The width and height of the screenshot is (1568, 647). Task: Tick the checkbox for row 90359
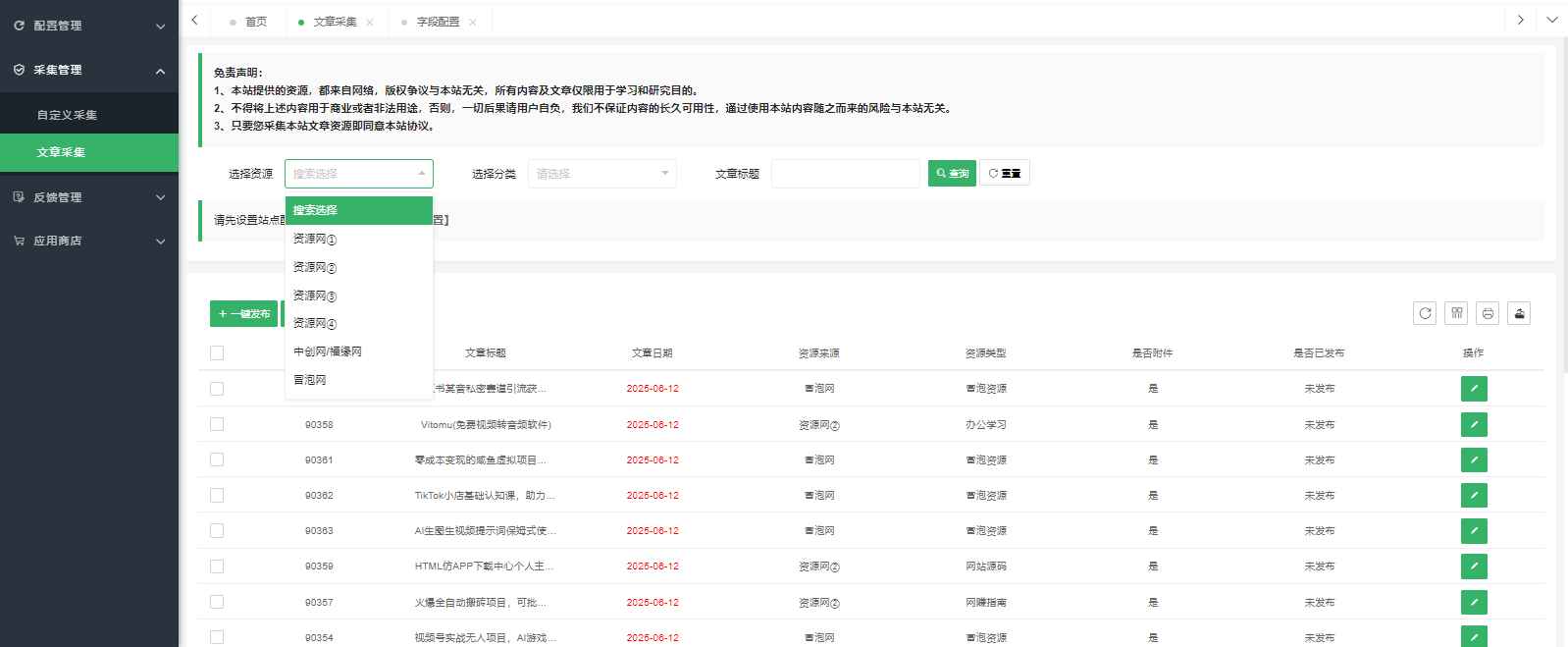tap(217, 566)
